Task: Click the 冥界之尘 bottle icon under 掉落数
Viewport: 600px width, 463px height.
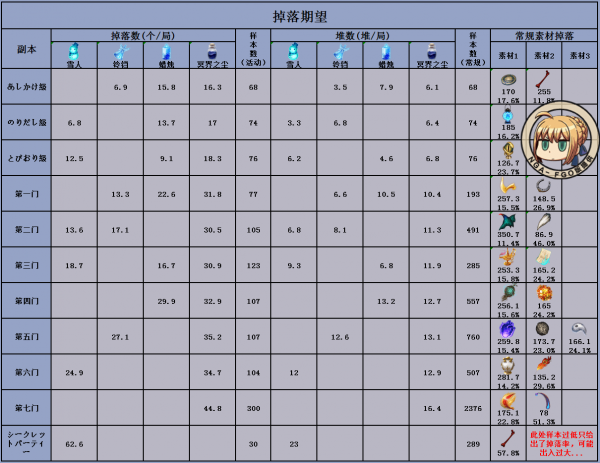Action: (212, 52)
